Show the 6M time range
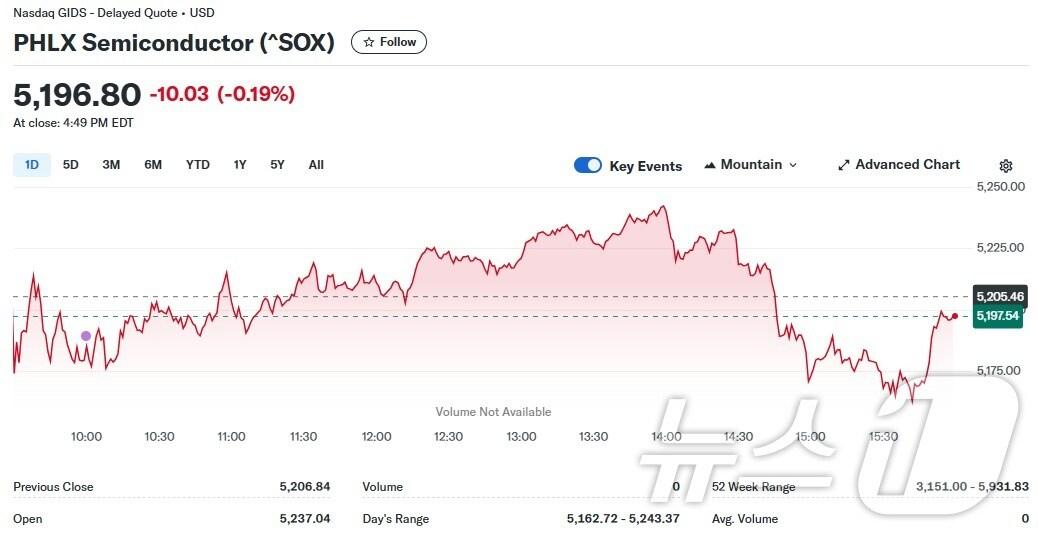Viewport: 1038px width, 534px height. click(x=153, y=165)
